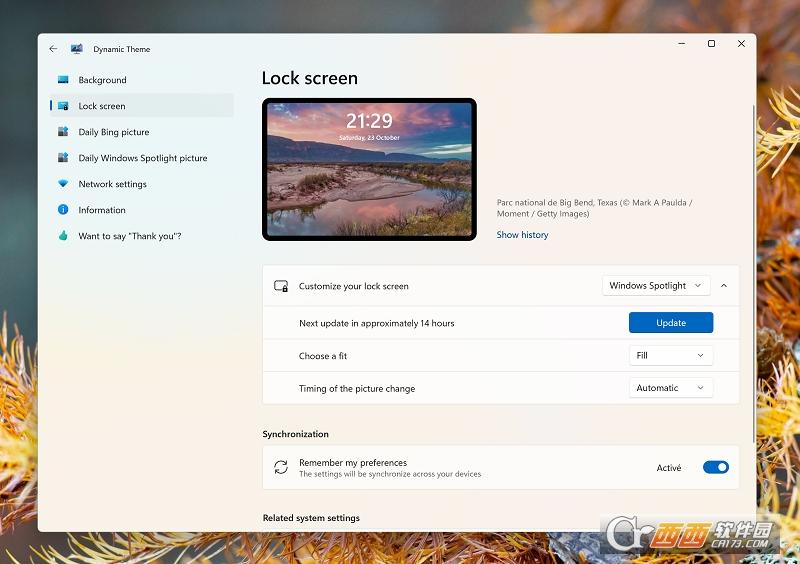Click the Dynamic Theme app icon
This screenshot has height=564, width=800.
coord(77,49)
